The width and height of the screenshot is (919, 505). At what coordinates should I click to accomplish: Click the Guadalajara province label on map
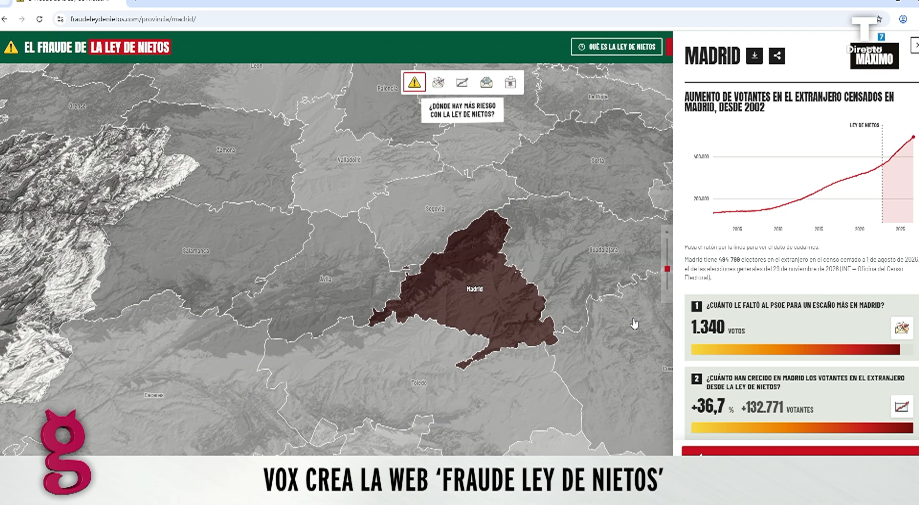click(x=603, y=249)
